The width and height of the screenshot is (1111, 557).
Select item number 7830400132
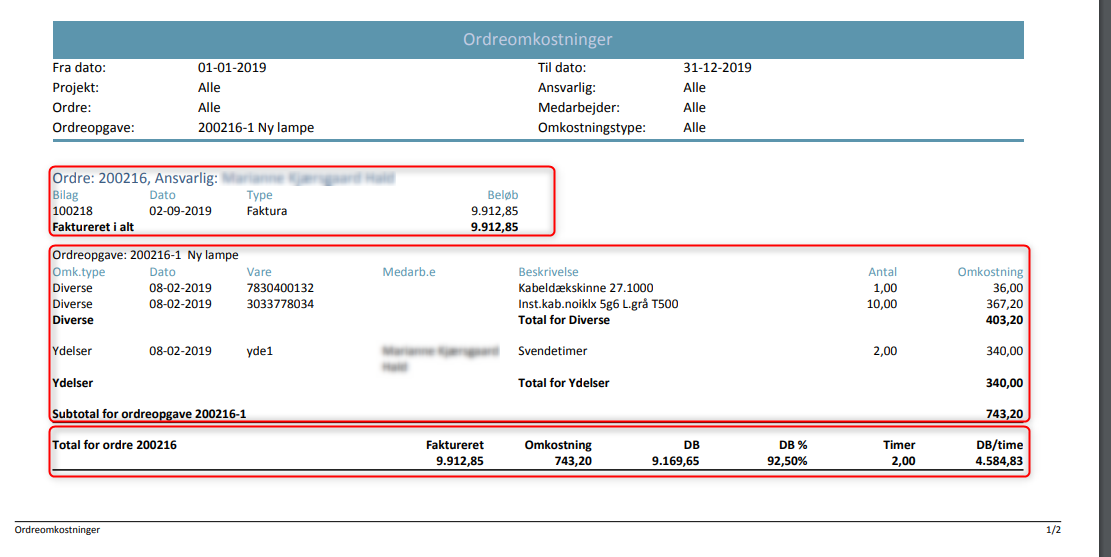[280, 288]
